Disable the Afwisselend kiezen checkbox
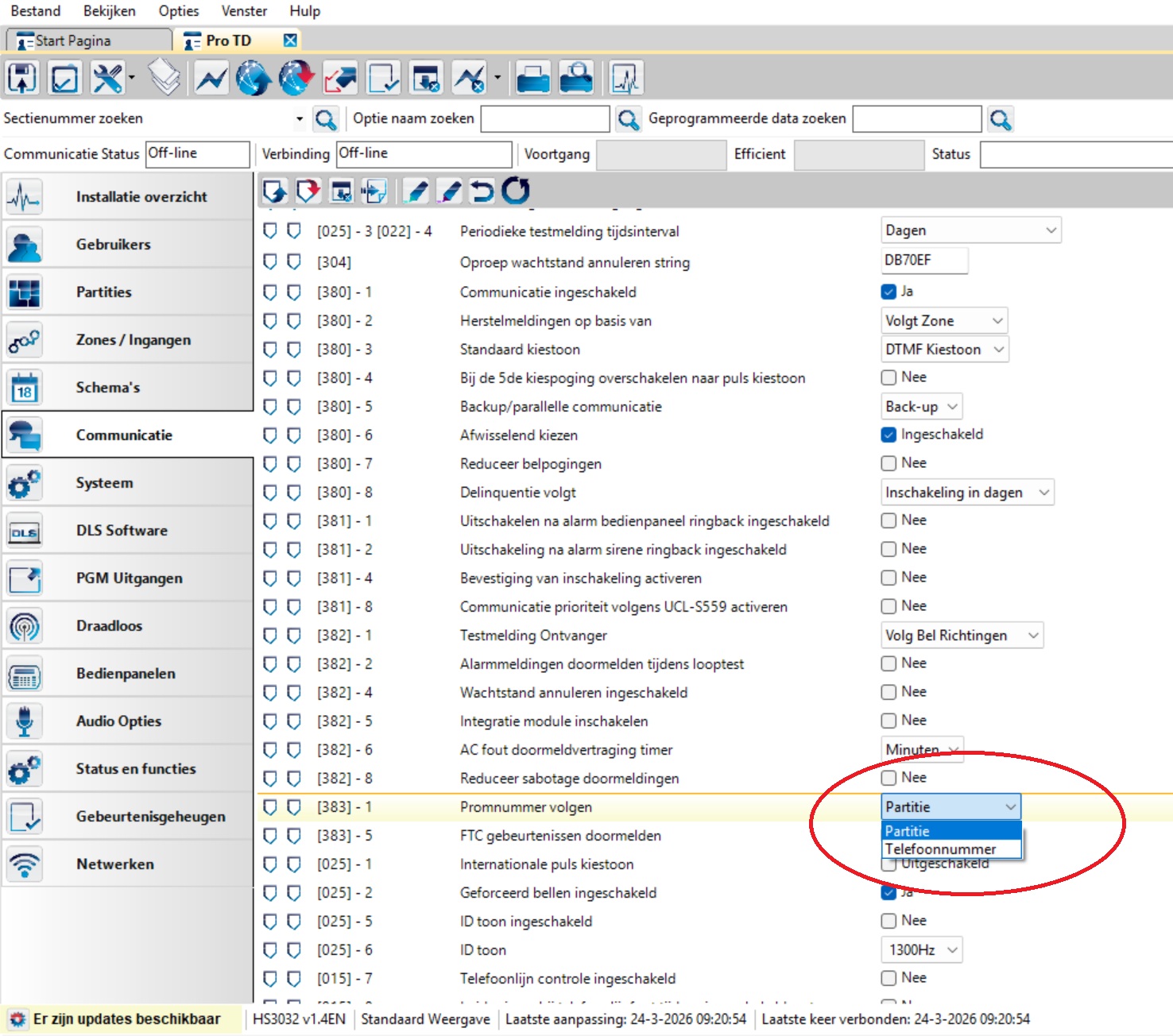The height and width of the screenshot is (1036, 1173). [888, 435]
